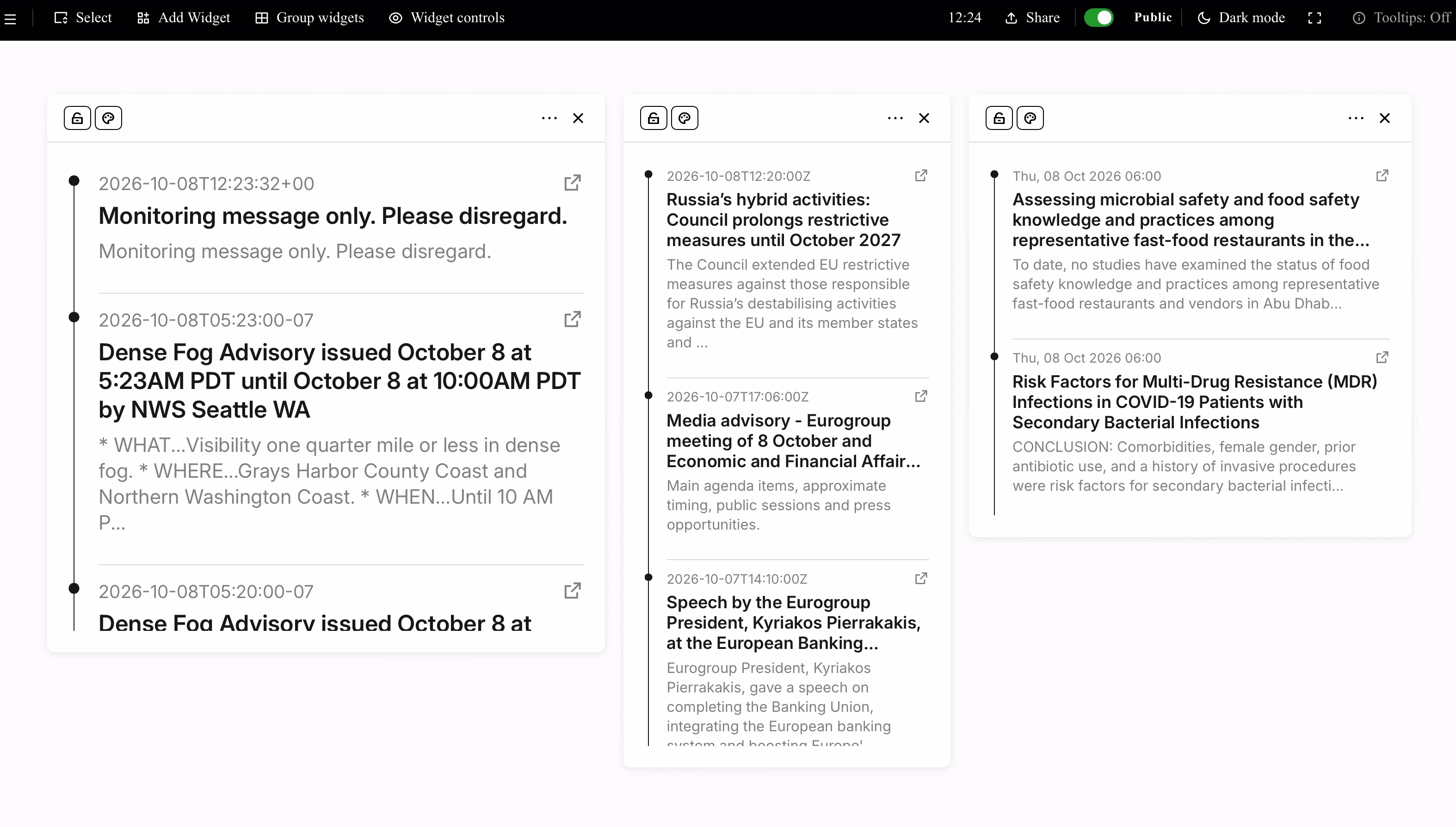1456x827 pixels.
Task: Click the 'Main agenda items' summary text
Action: (x=778, y=505)
